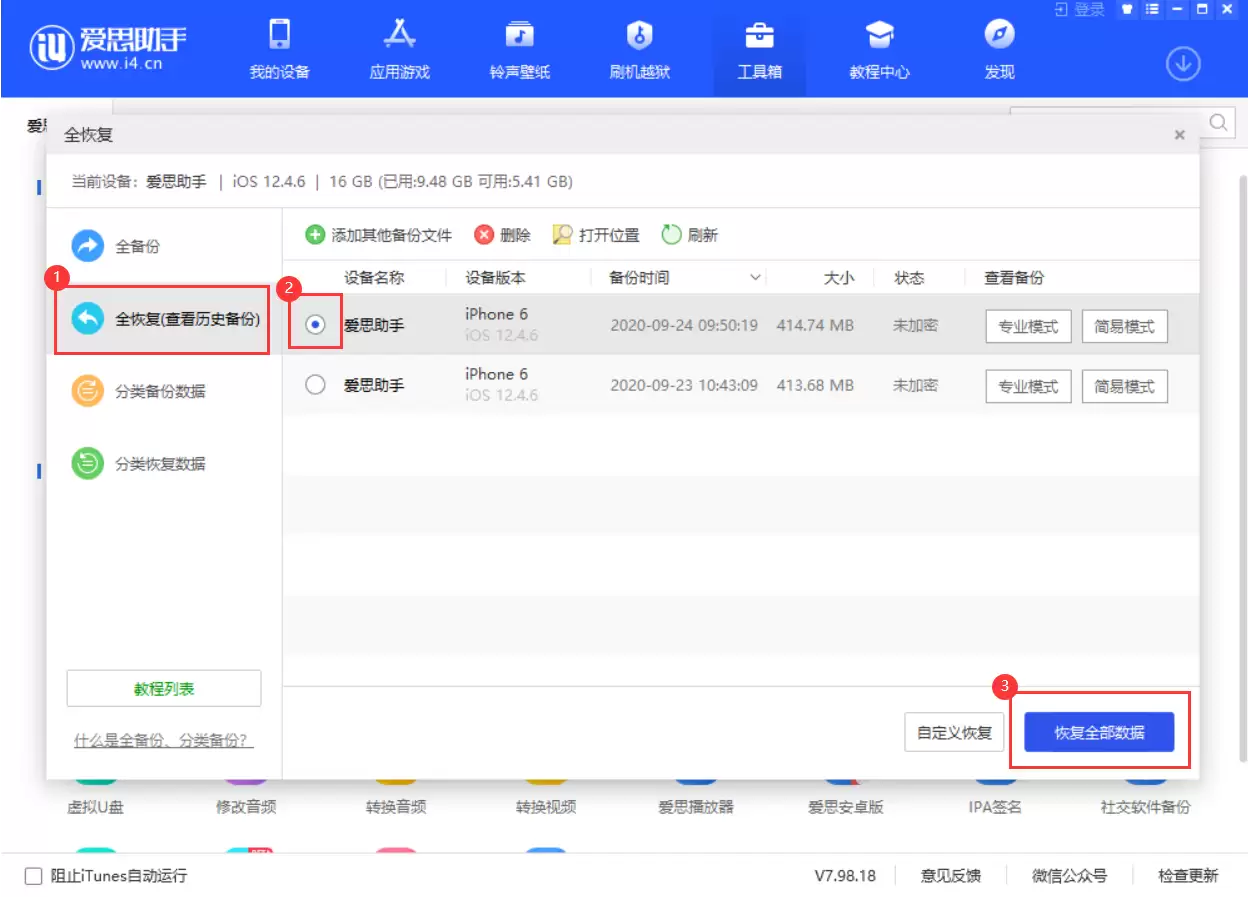This screenshot has width=1248, height=897.
Task: Open 专业模式 for the 2020-09-24 backup
Action: click(1029, 326)
